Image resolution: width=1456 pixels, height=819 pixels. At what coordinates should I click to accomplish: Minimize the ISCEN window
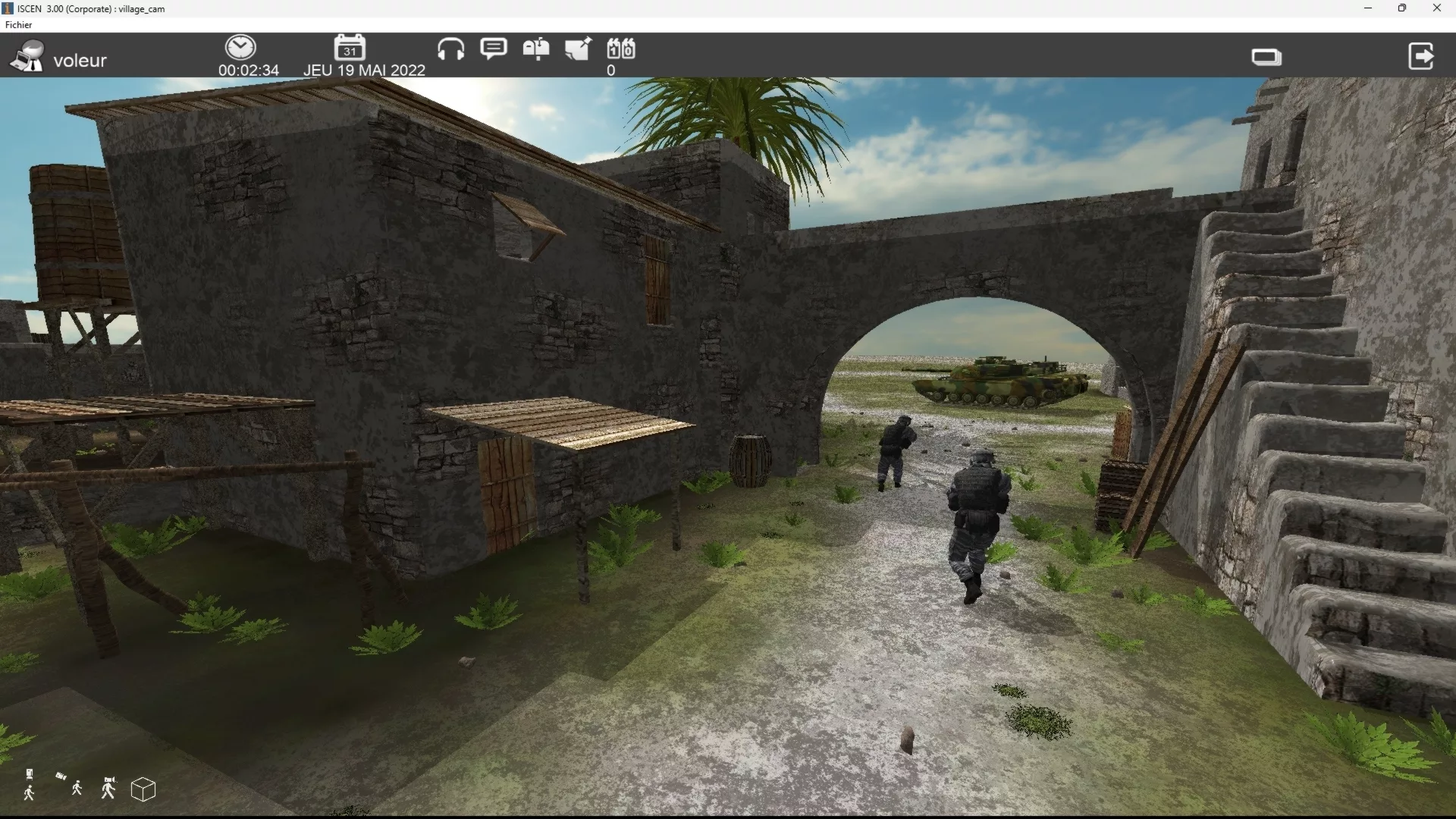pyautogui.click(x=1368, y=8)
